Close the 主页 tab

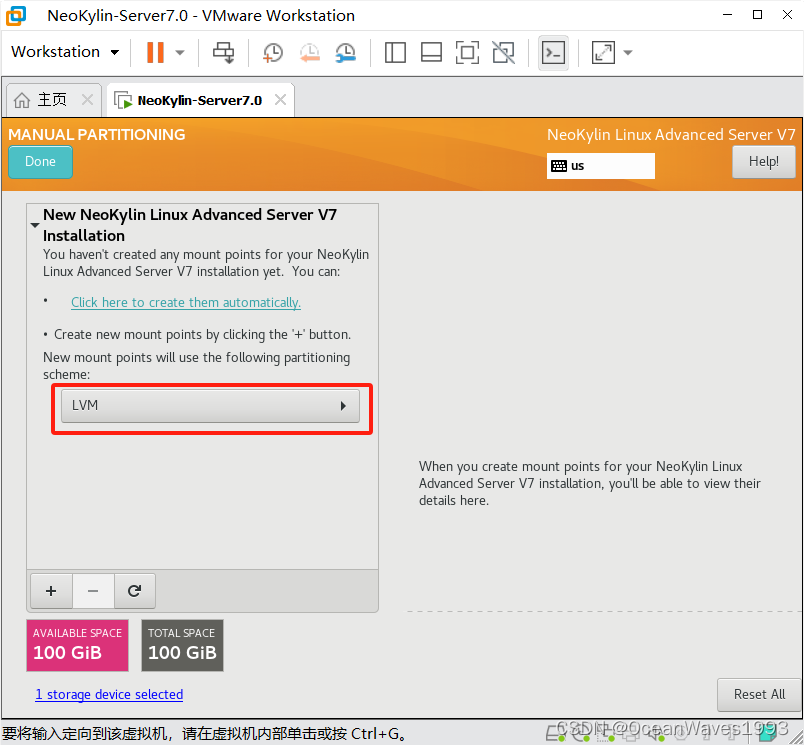pos(87,99)
